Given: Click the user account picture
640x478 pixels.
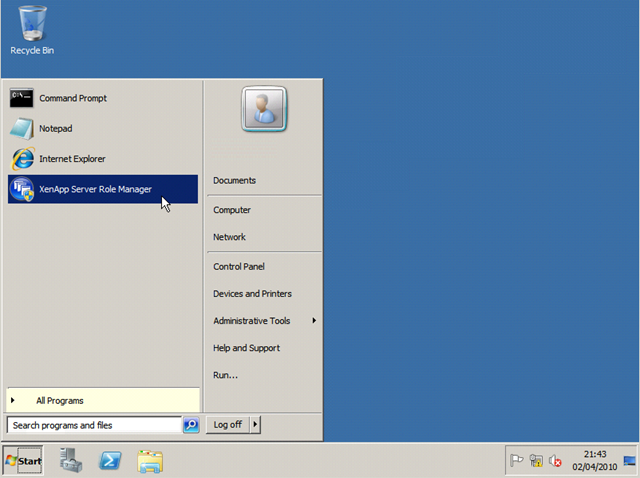Looking at the screenshot, I should tap(264, 109).
